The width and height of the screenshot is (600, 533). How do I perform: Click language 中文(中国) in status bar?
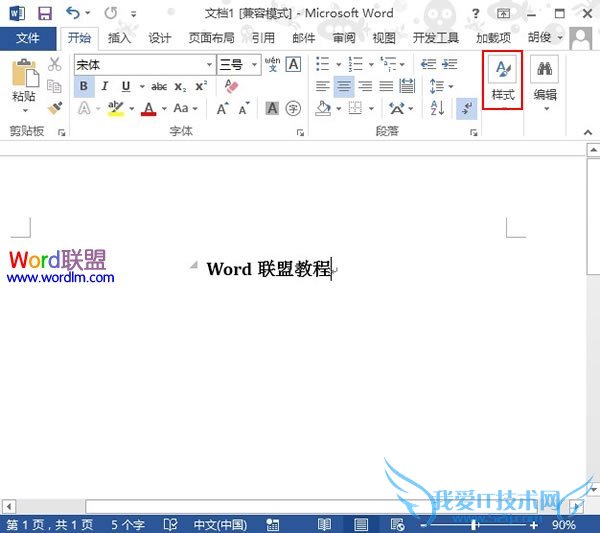pyautogui.click(x=220, y=525)
